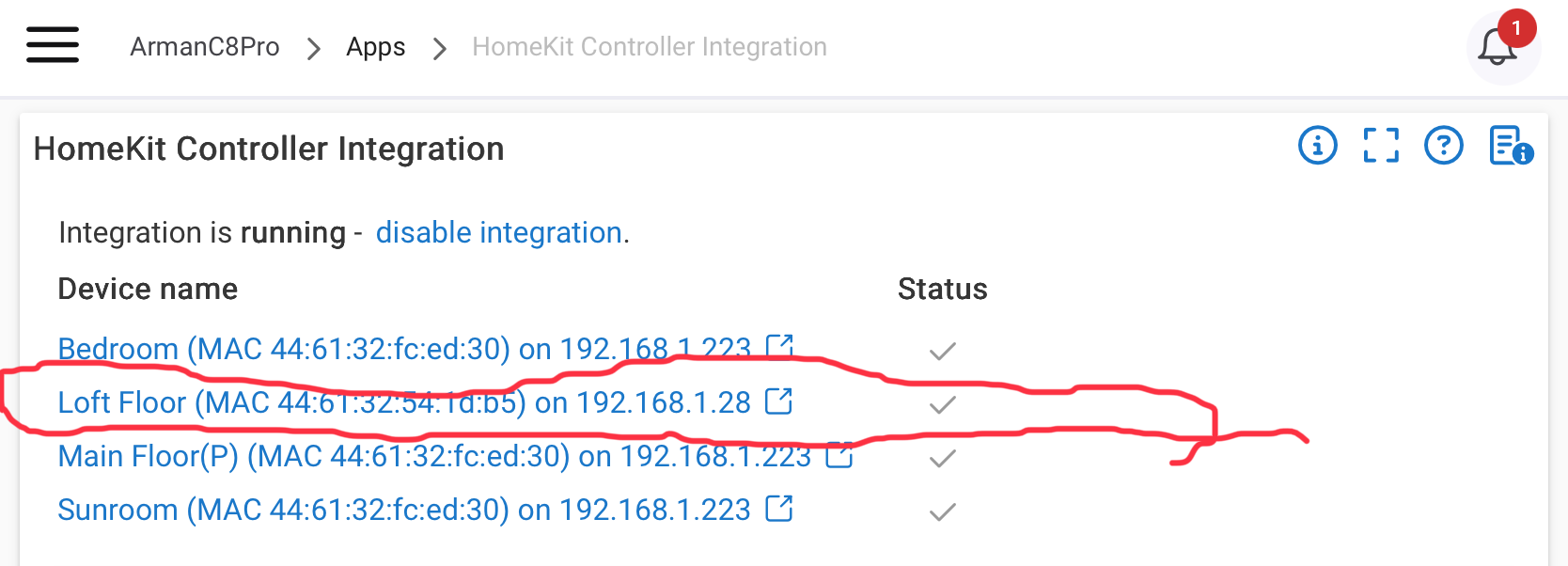Navigate to ArmanC8Pro breadcrumb

coord(204,47)
